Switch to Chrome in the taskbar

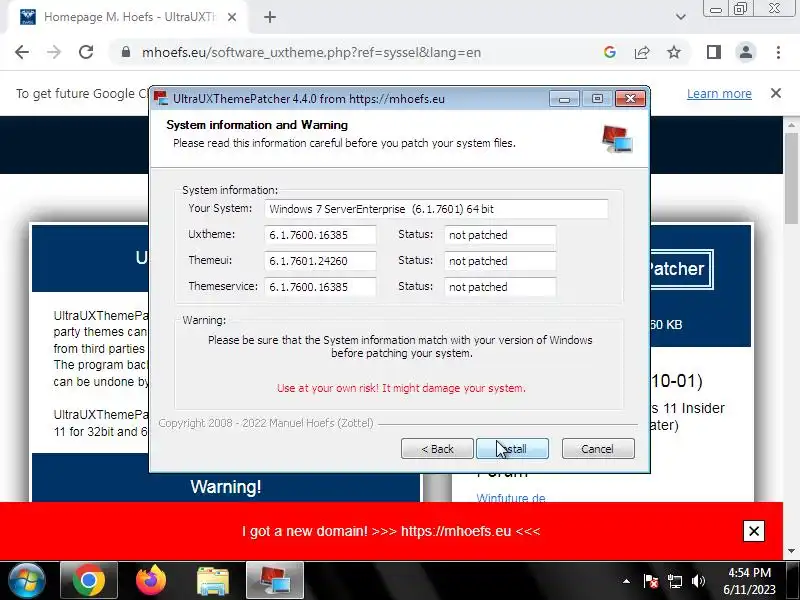89,581
